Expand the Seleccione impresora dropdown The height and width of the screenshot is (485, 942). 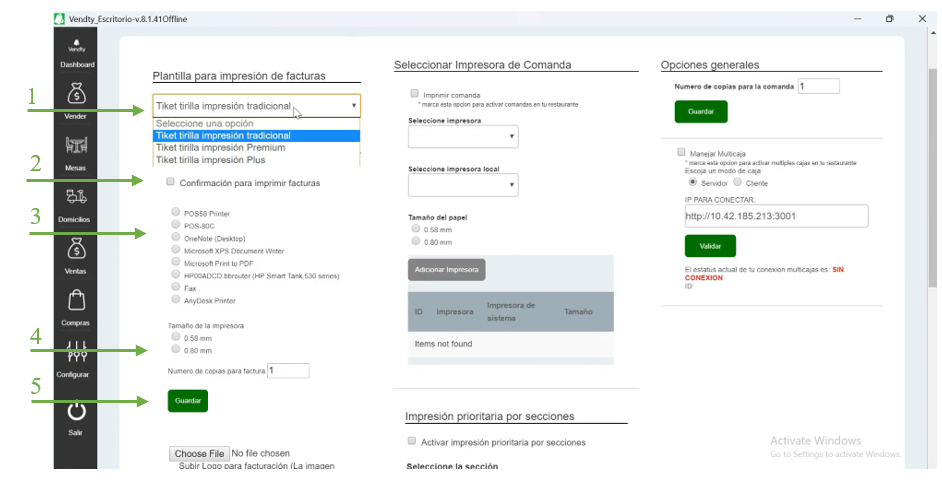pyautogui.click(x=463, y=136)
